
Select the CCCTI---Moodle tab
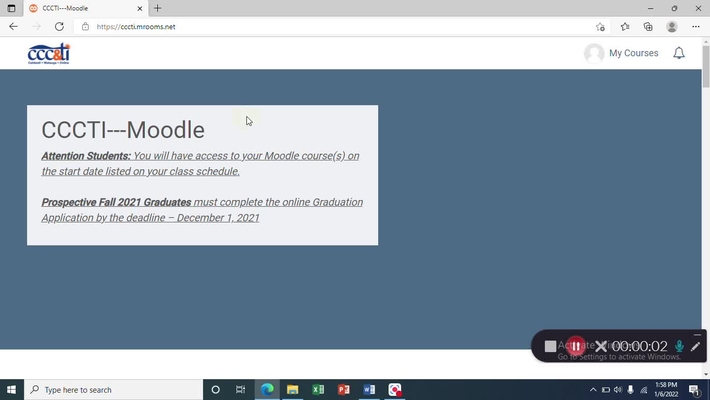[86, 8]
